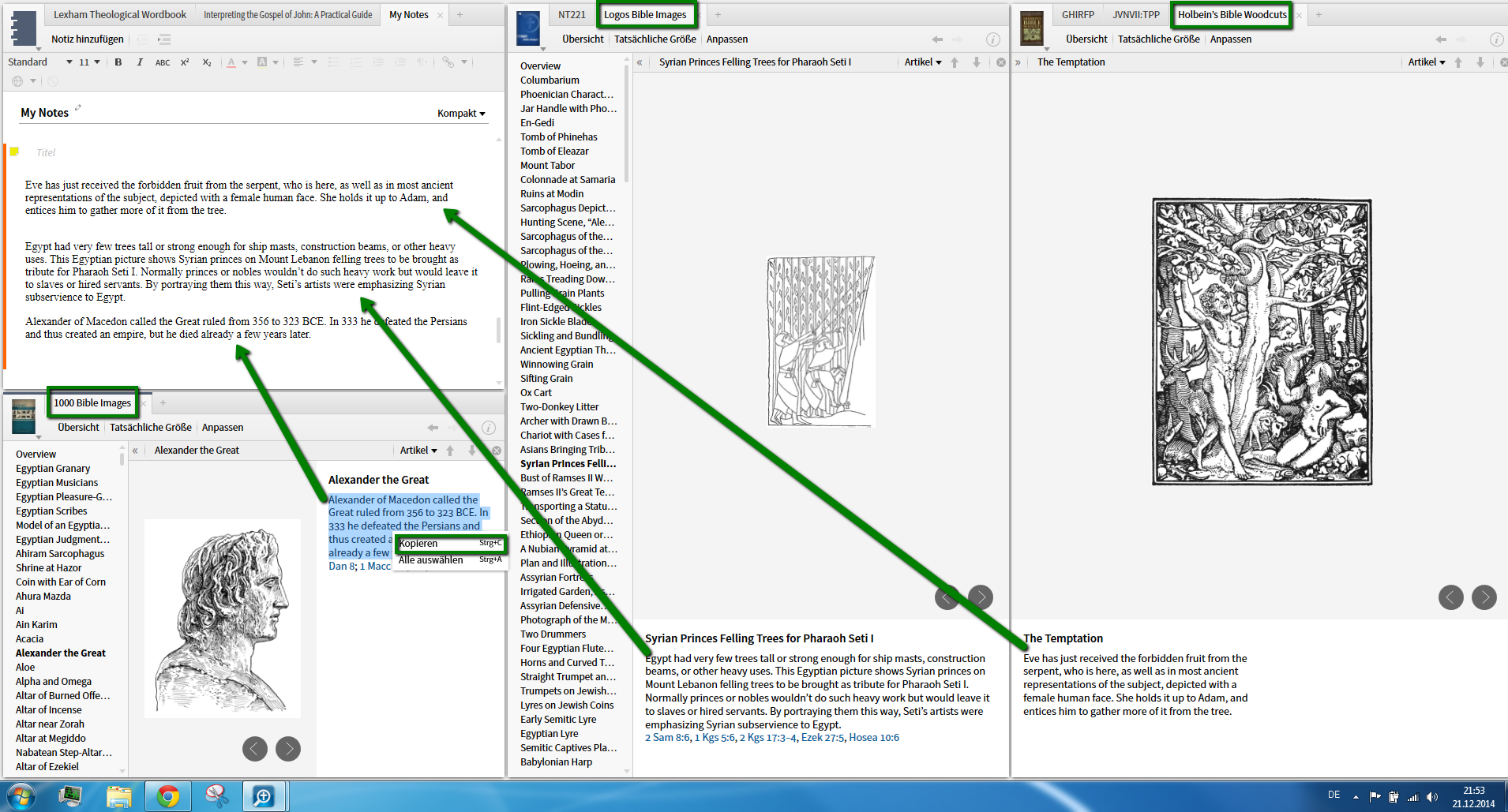Screen dimensions: 1508x812
Task: Switch to the NT221 tab
Action: point(572,15)
